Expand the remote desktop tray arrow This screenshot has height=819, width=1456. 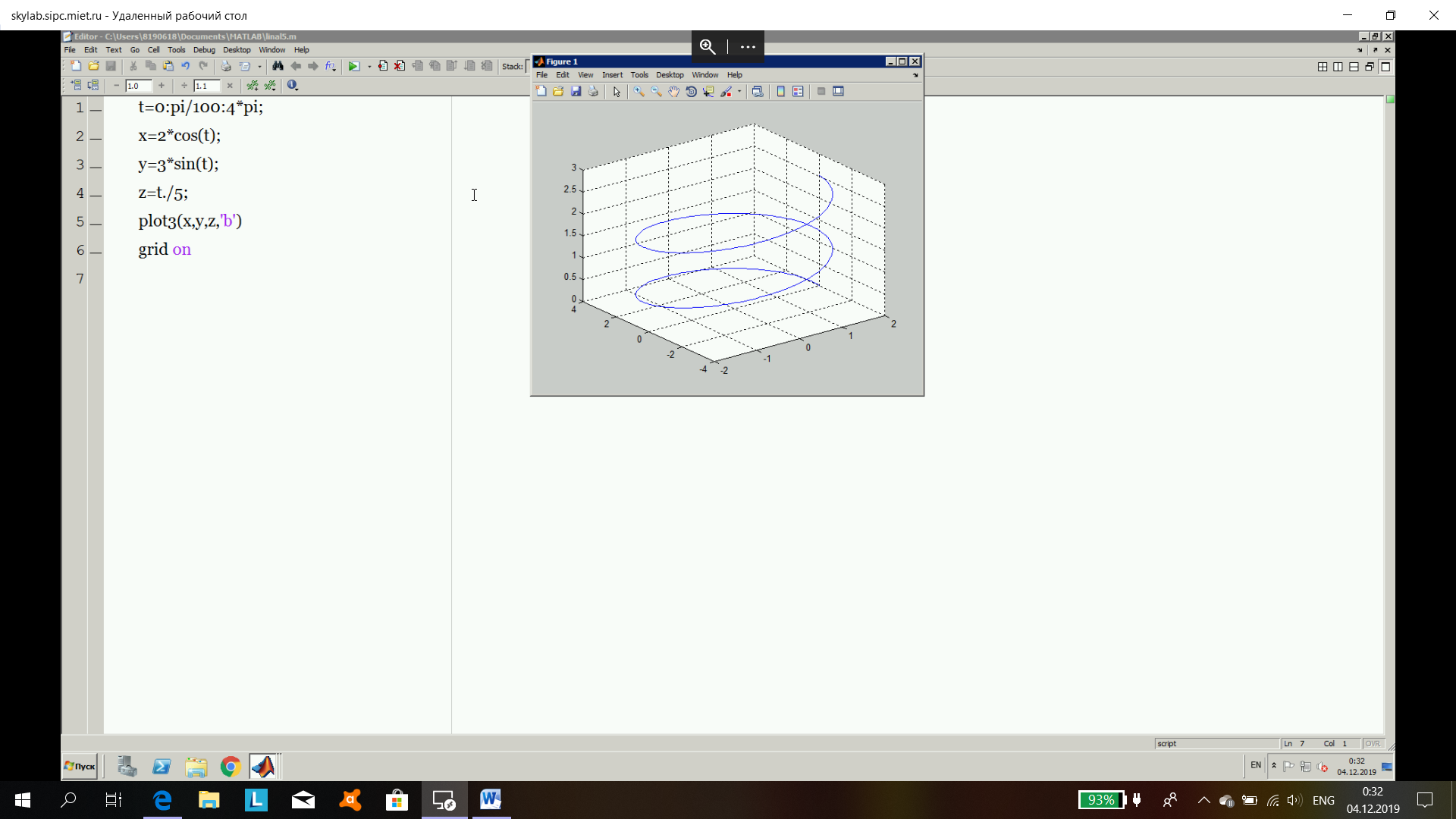pos(1274,766)
